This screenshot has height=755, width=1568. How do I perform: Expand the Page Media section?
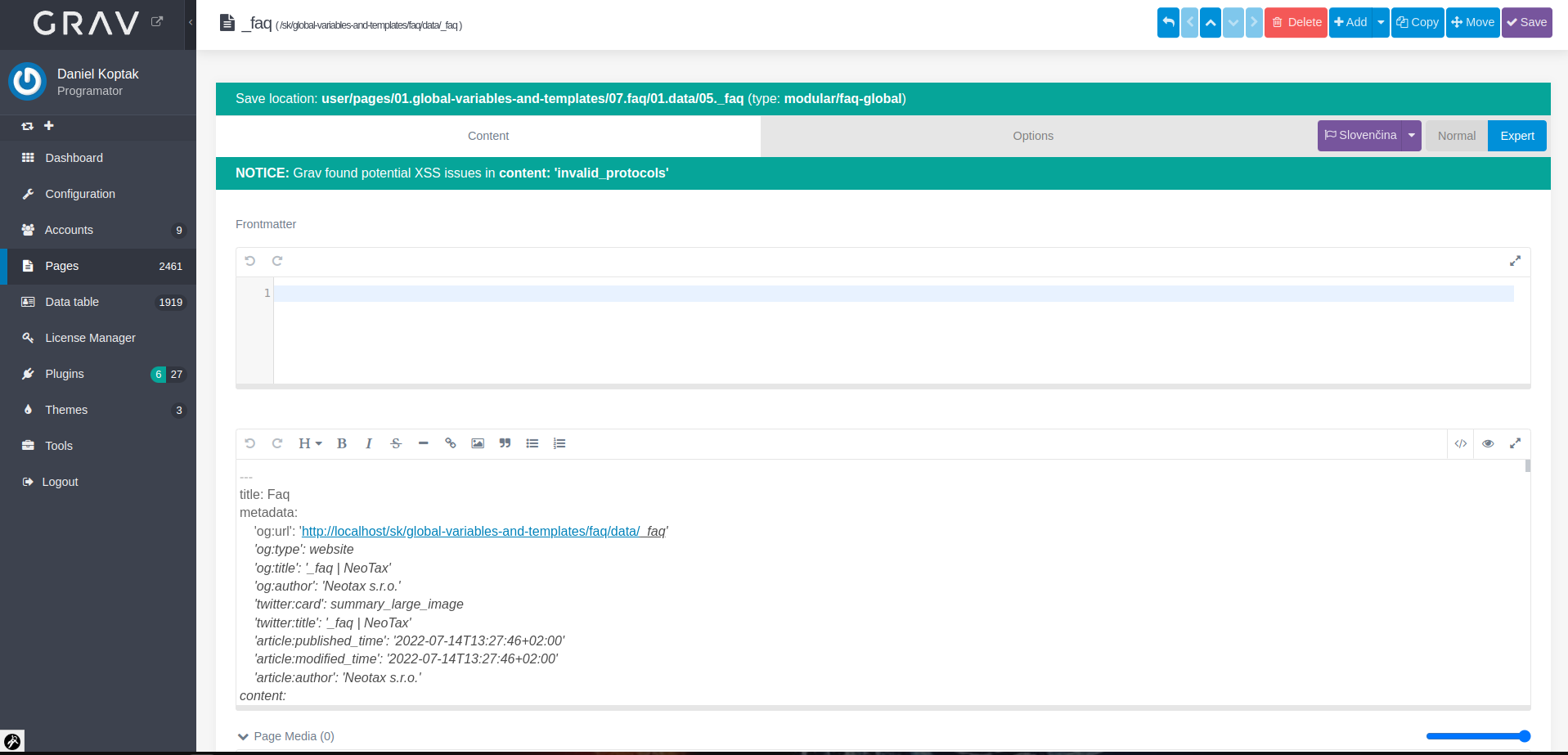click(x=286, y=736)
